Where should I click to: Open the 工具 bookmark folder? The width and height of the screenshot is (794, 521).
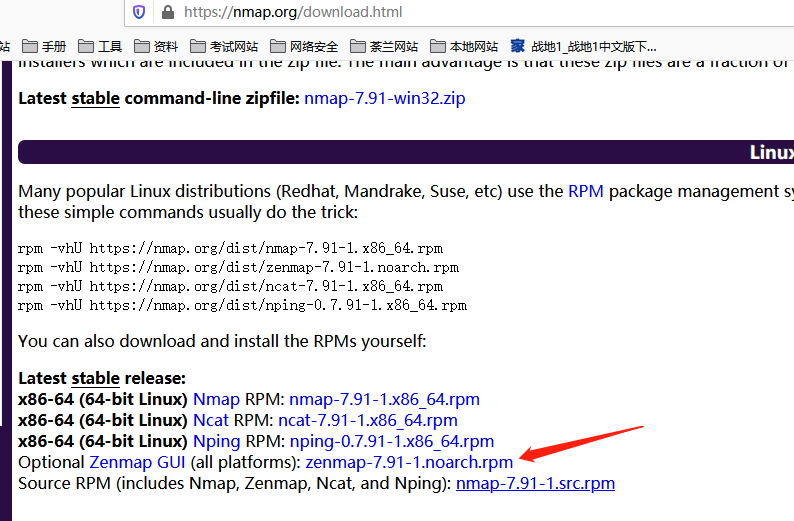tap(100, 47)
